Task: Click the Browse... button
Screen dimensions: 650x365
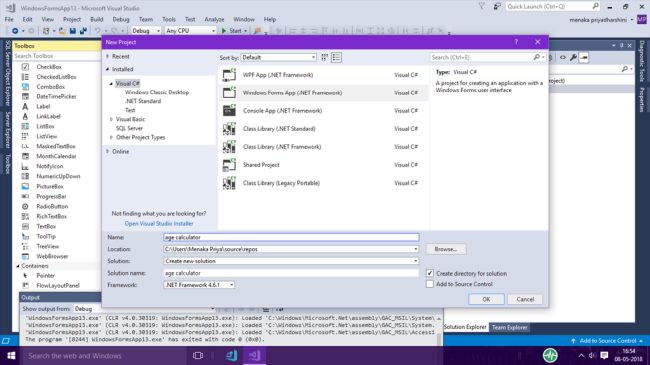Action: pos(446,249)
